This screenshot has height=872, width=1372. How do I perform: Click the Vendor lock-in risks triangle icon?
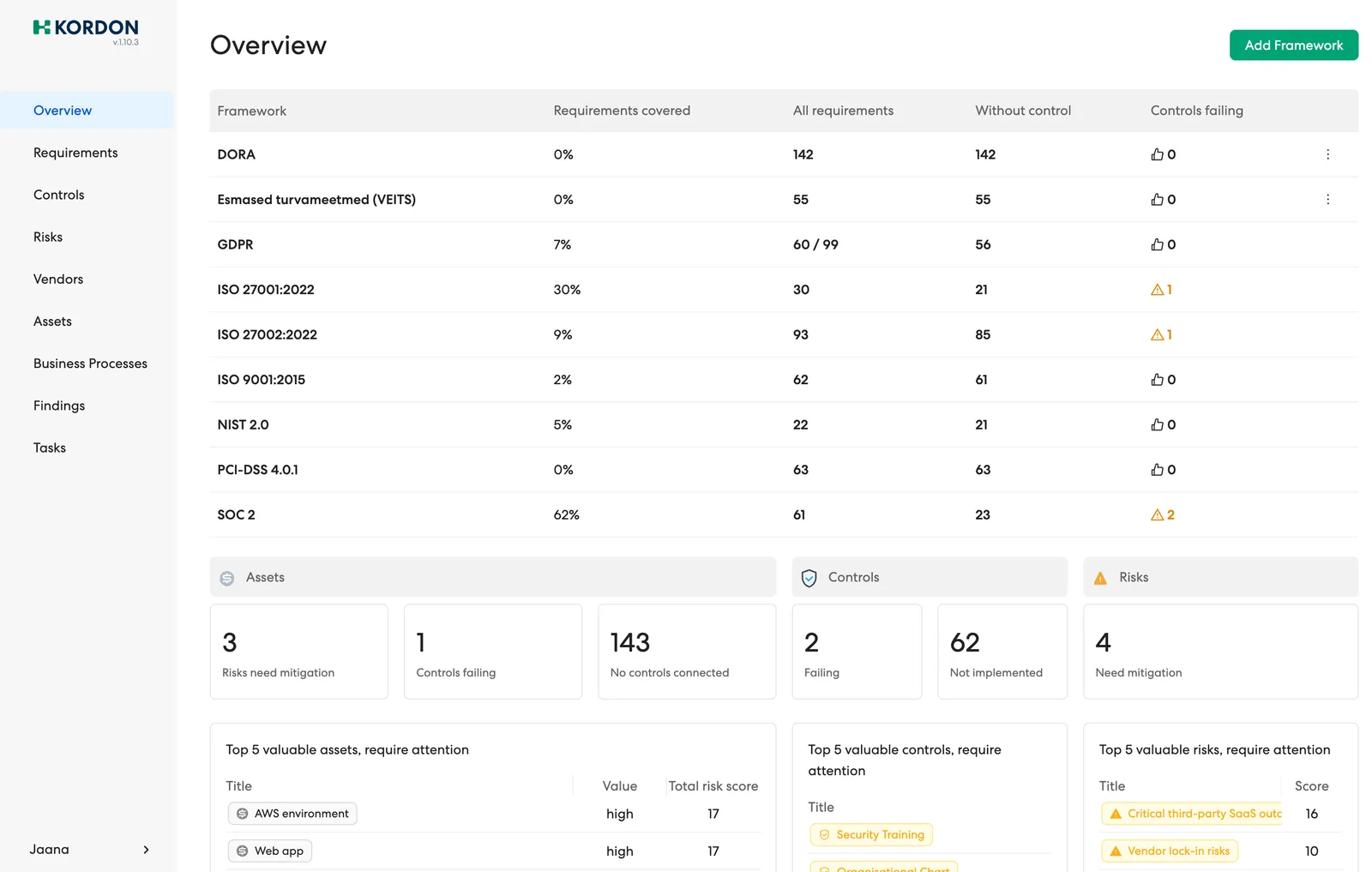(x=1116, y=851)
